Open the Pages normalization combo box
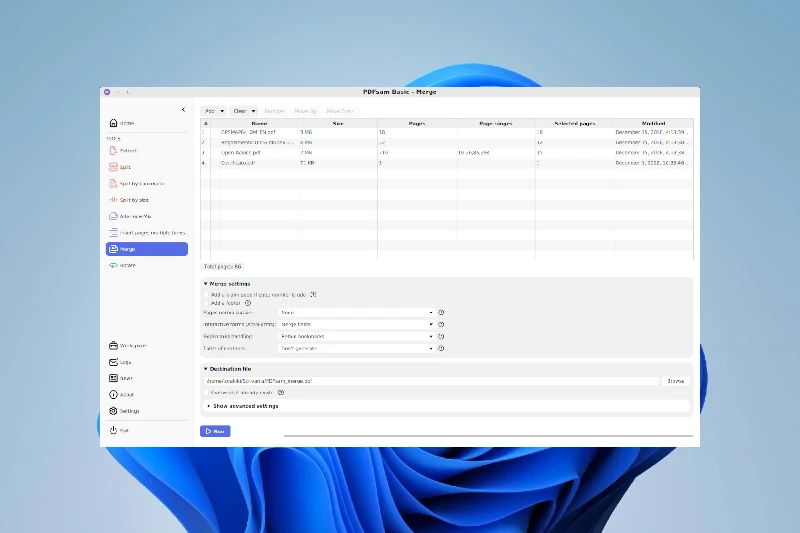Viewport: 800px width, 533px height. 357,312
